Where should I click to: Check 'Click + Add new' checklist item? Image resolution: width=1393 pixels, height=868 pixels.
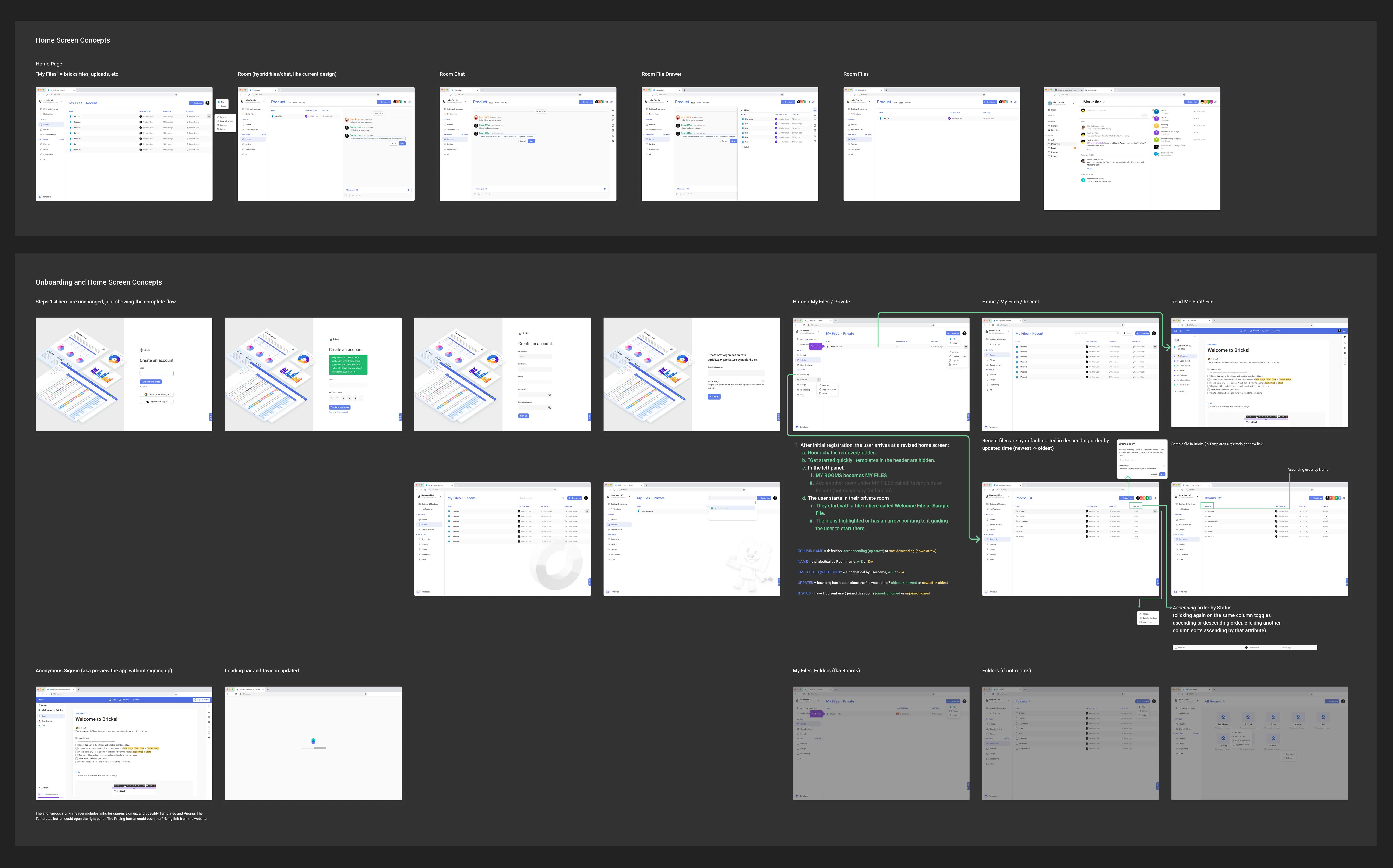(1209, 376)
